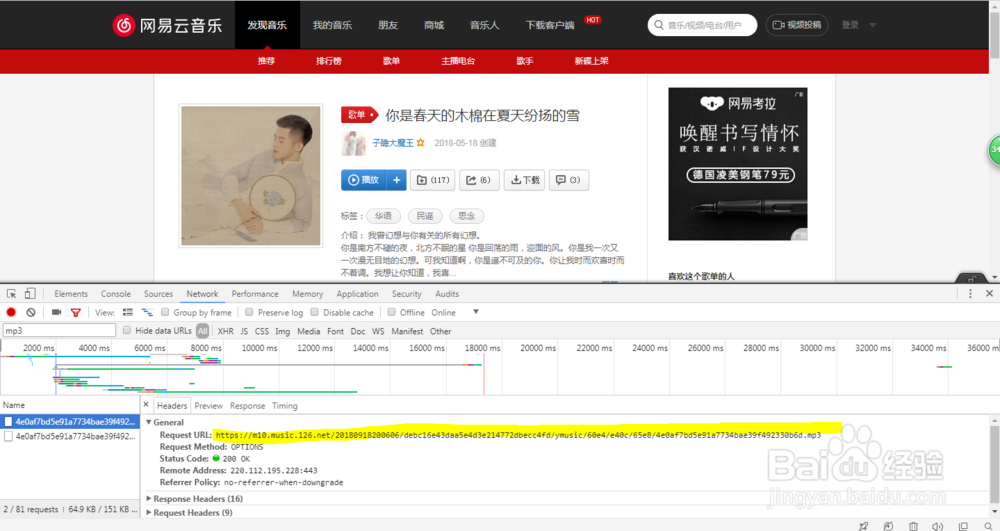Click the capture screenshots camera icon

56,312
